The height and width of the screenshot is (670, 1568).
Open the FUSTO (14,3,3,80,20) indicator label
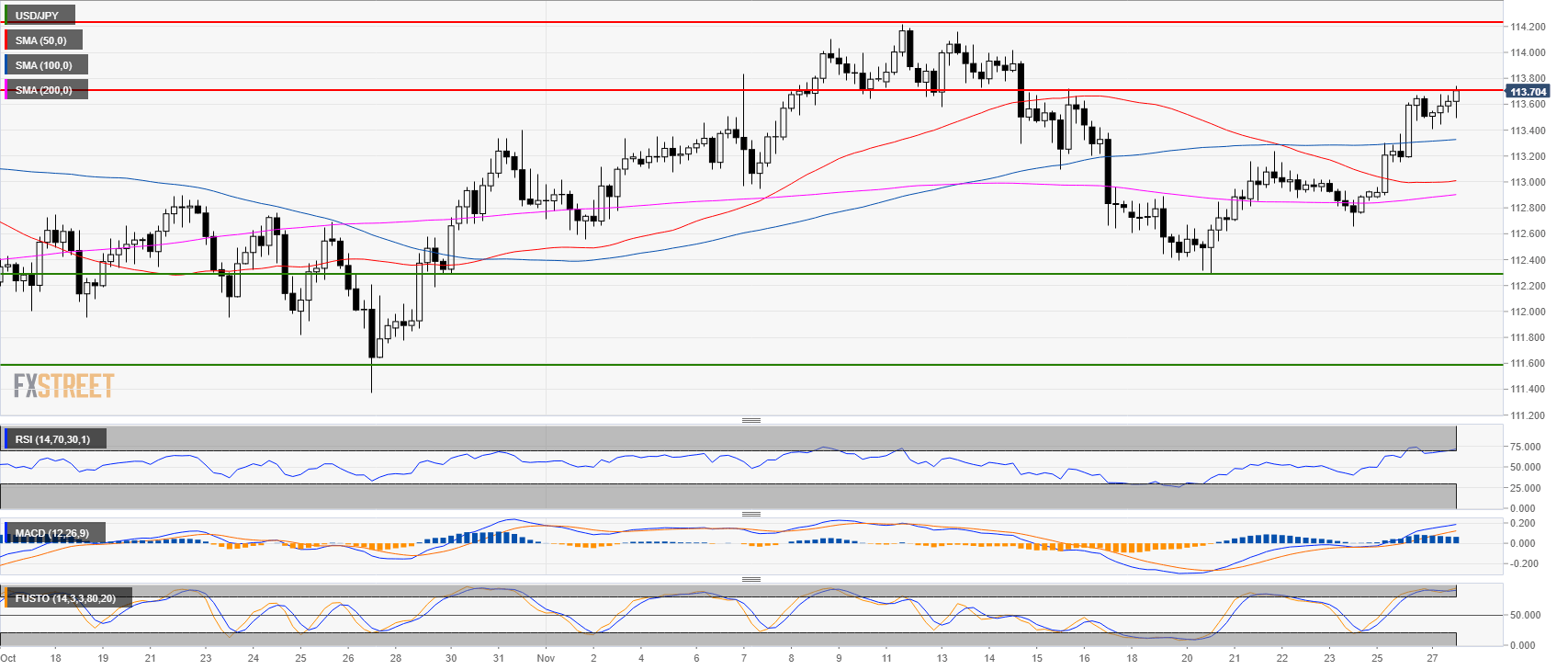click(x=65, y=598)
